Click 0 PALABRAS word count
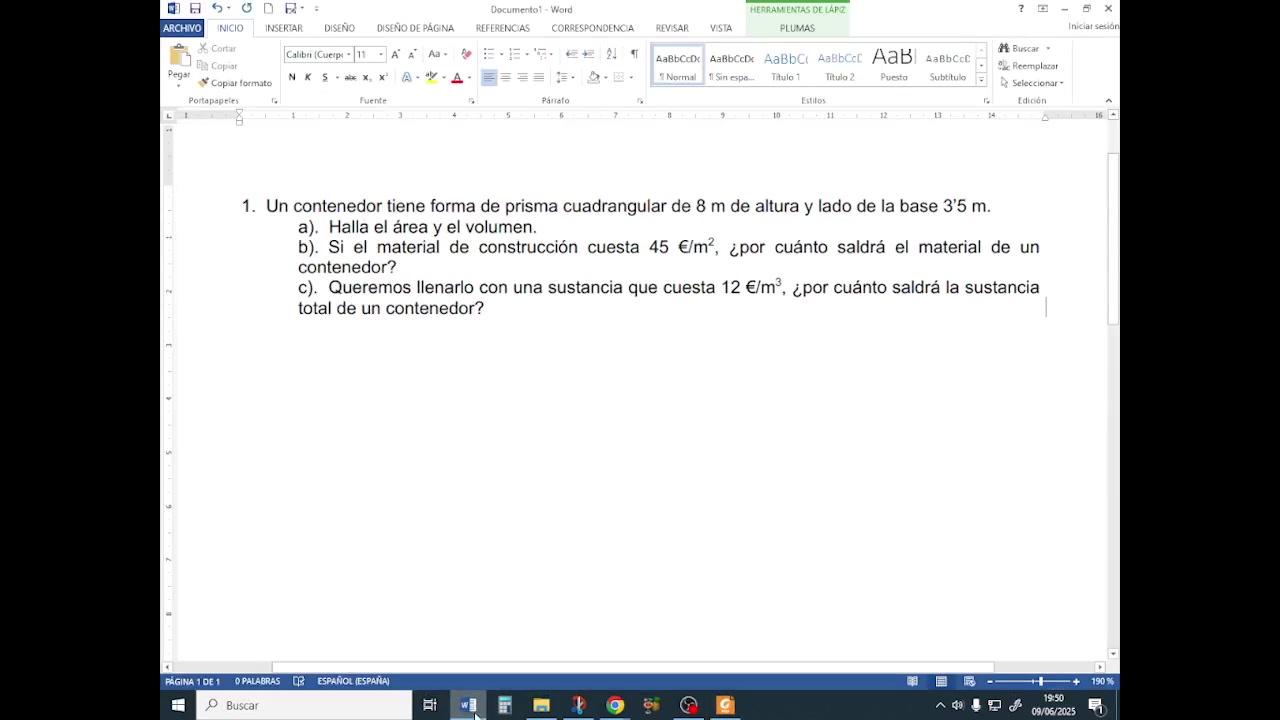 click(257, 681)
